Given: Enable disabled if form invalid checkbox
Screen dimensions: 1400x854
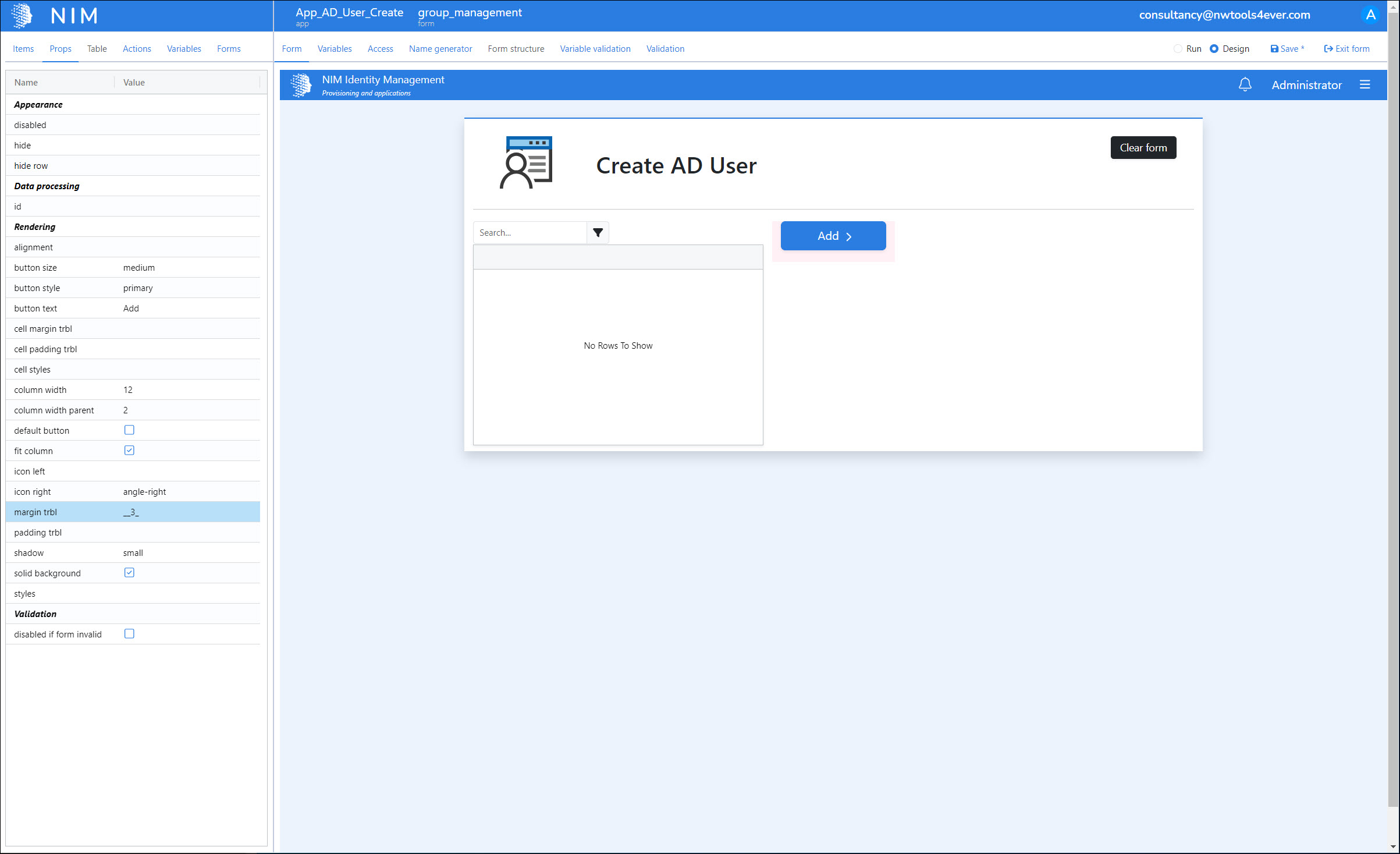Looking at the screenshot, I should pyautogui.click(x=129, y=634).
